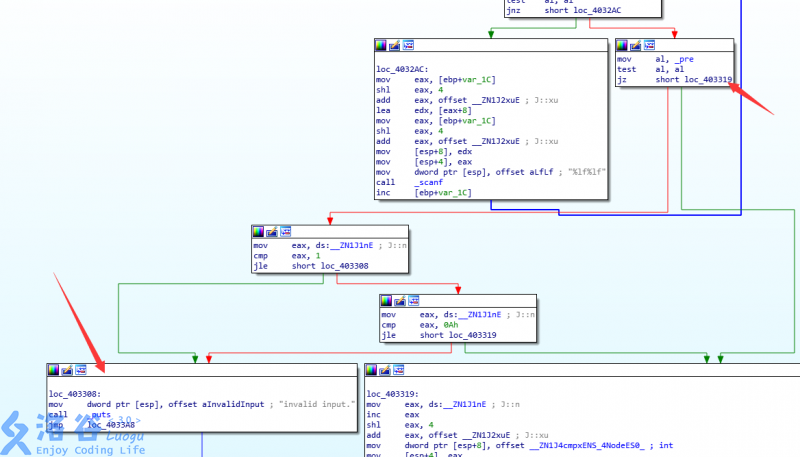Click the color icon on 'cmp eax, 0Ah' block
Image resolution: width=800 pixels, height=457 pixels.
(387, 300)
